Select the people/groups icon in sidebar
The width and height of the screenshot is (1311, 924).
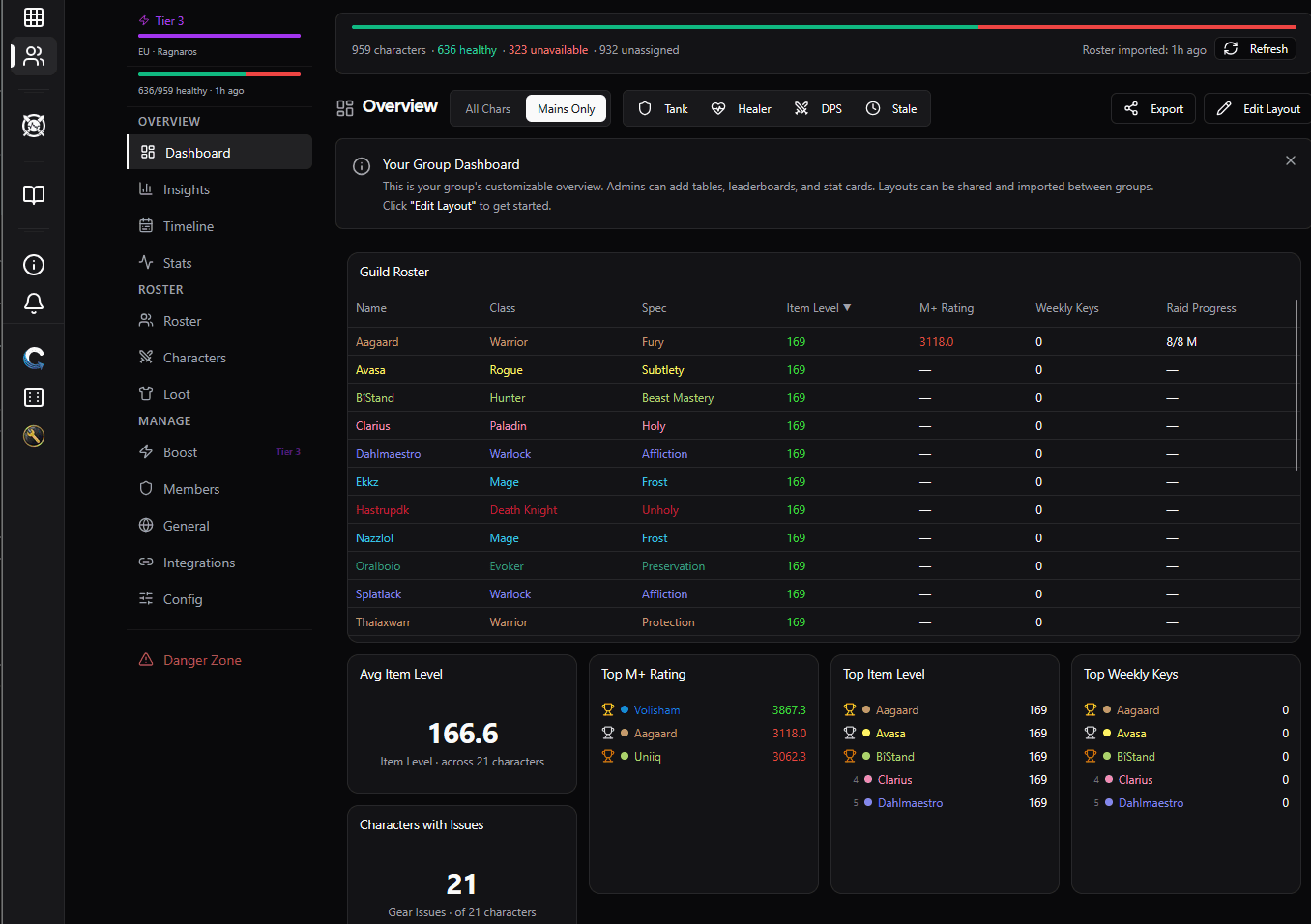[x=33, y=56]
